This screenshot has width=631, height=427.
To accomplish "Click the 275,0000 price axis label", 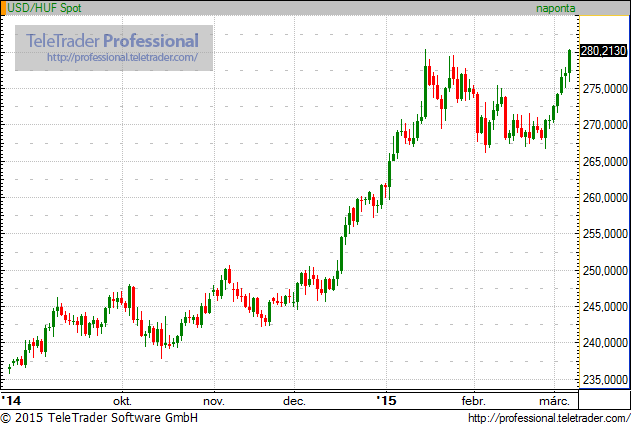I will (605, 89).
